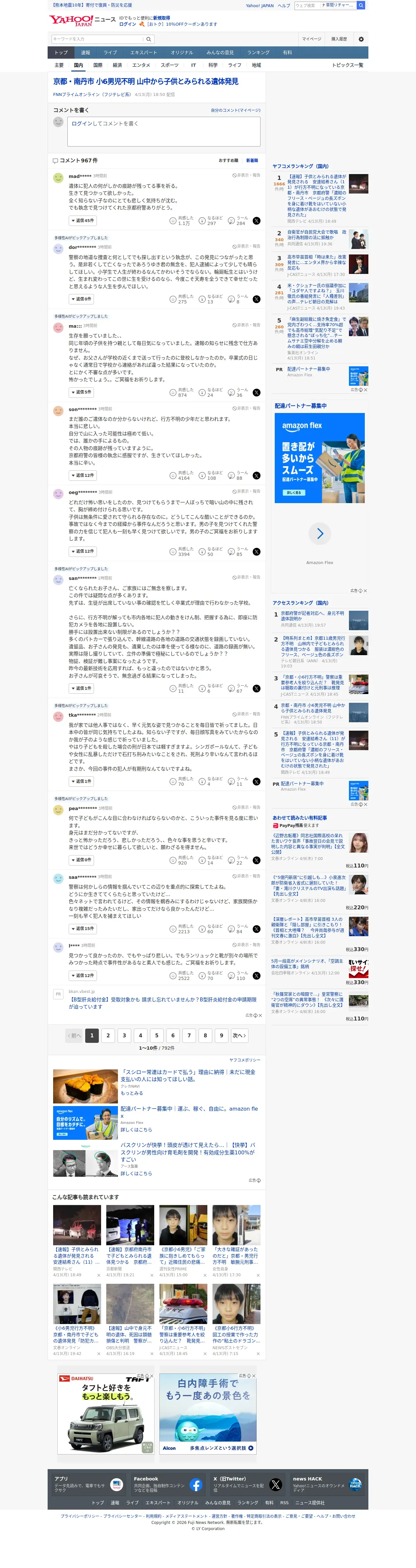Viewport: 416px width, 1568px height.
Task: Open the ヤフコメポリシー link
Action: (245, 1060)
